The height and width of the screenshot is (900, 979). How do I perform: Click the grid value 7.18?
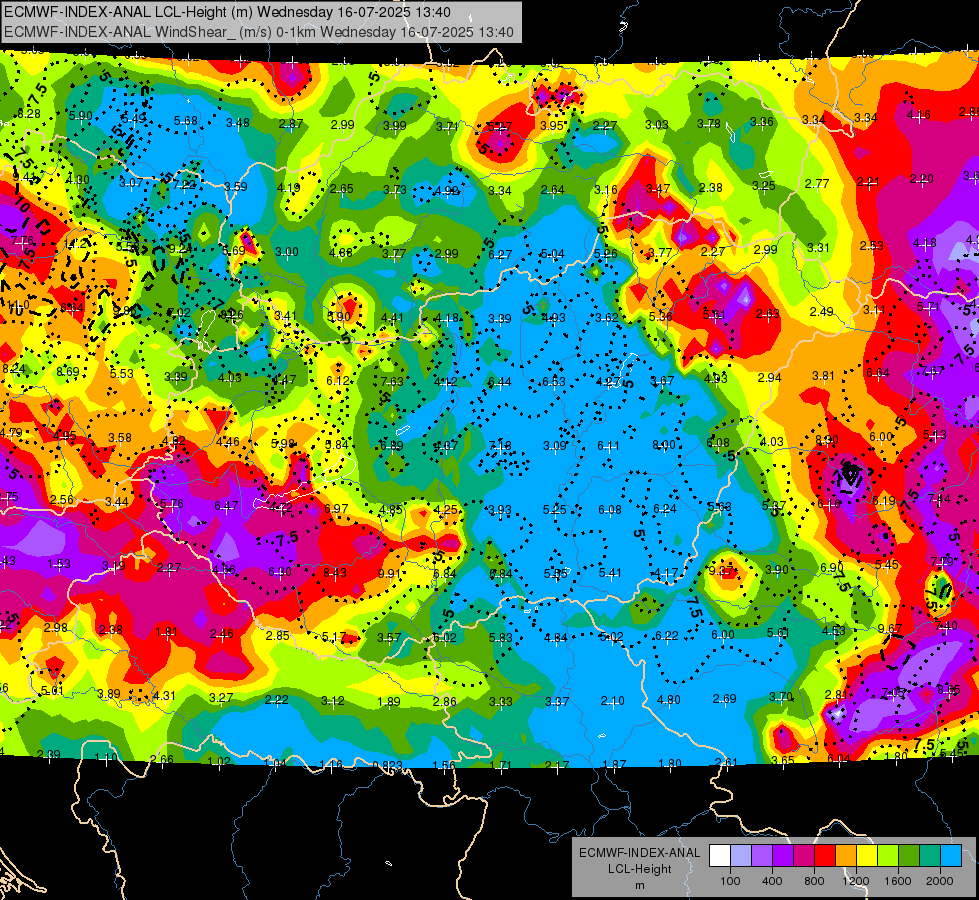[500, 445]
